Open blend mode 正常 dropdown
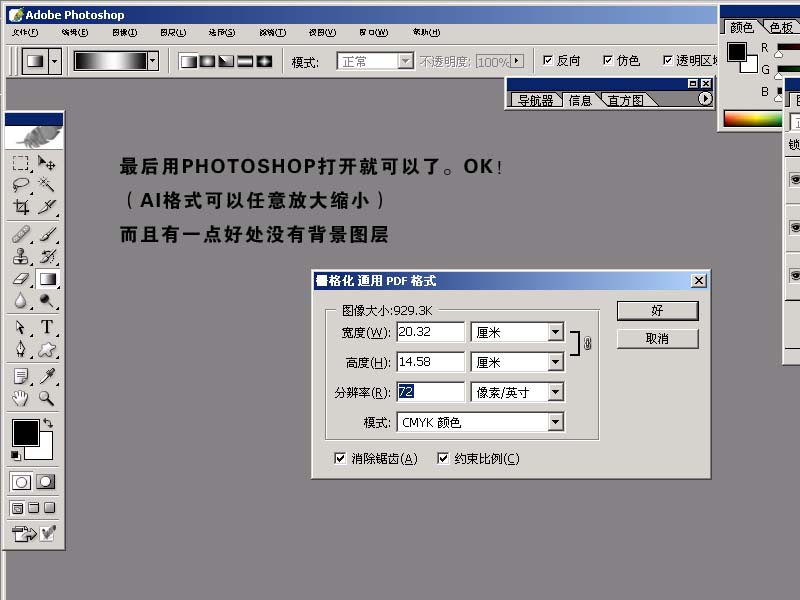Viewport: 800px width, 600px height. click(x=405, y=62)
